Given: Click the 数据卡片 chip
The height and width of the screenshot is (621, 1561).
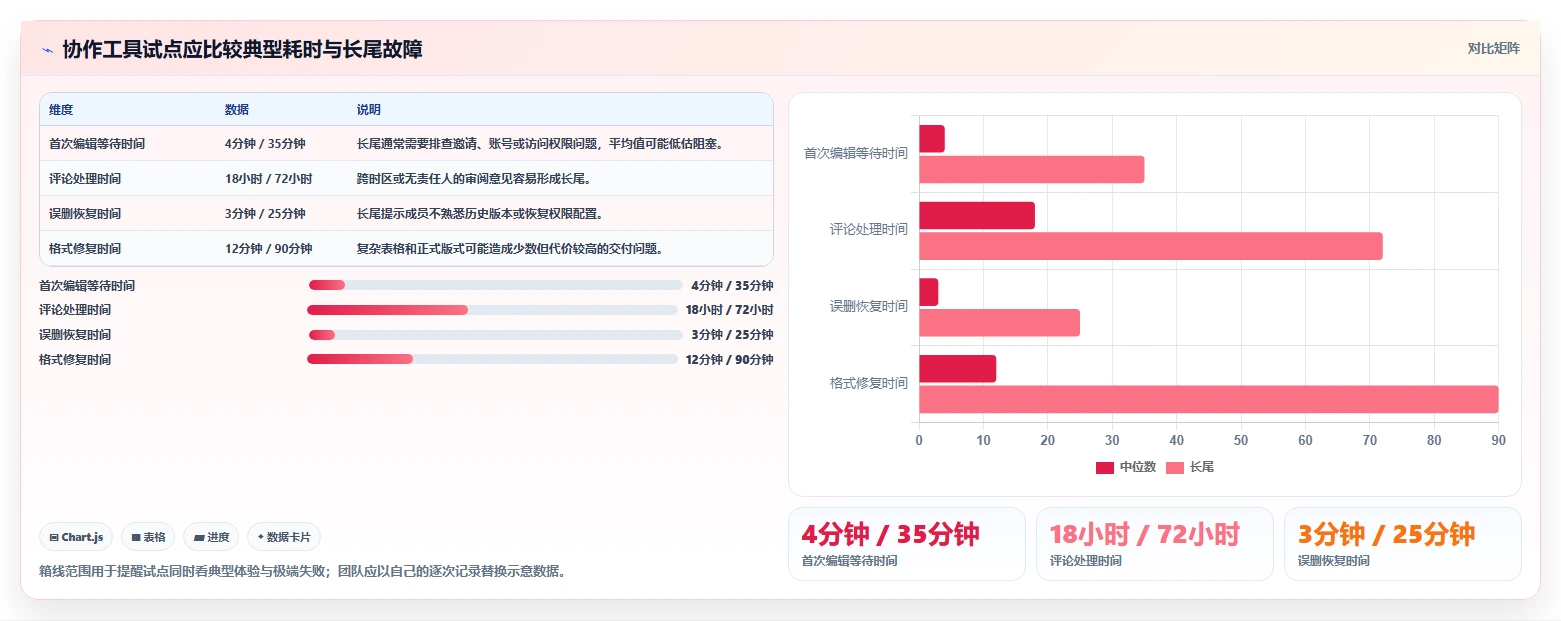Looking at the screenshot, I should pos(284,537).
